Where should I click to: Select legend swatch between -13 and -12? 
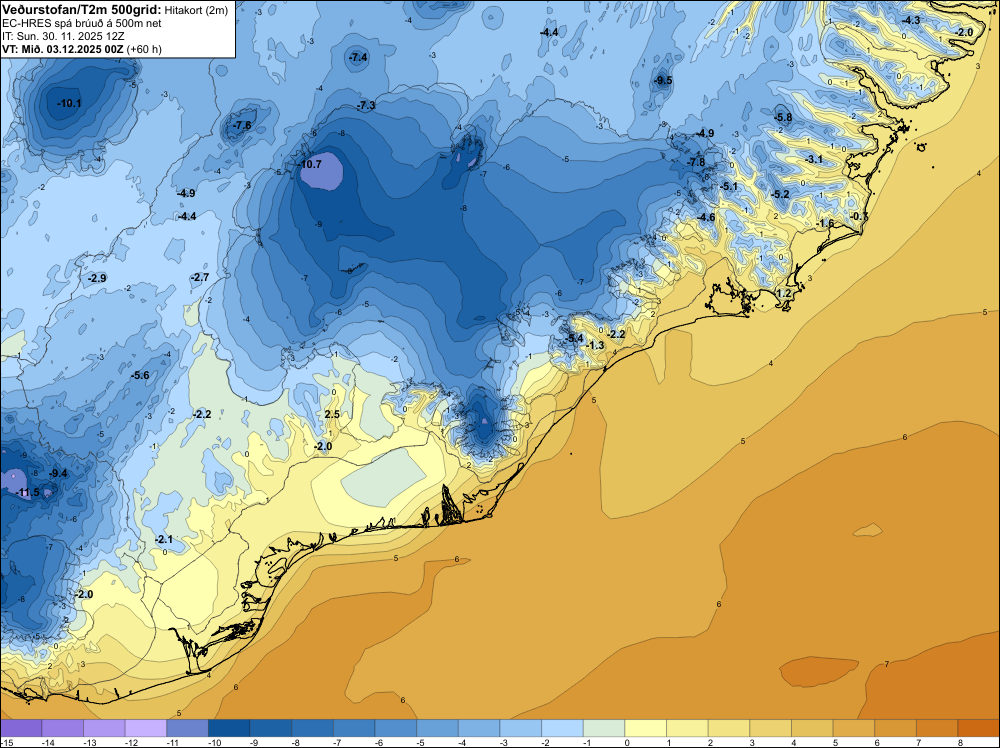click(x=104, y=728)
